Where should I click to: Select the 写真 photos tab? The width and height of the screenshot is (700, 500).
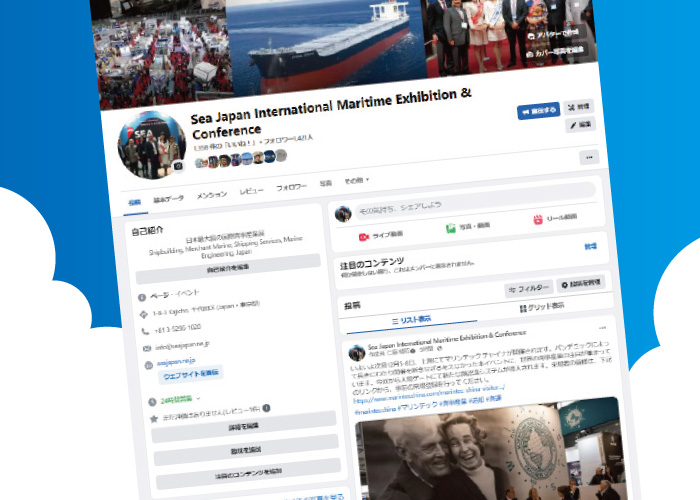pos(325,183)
